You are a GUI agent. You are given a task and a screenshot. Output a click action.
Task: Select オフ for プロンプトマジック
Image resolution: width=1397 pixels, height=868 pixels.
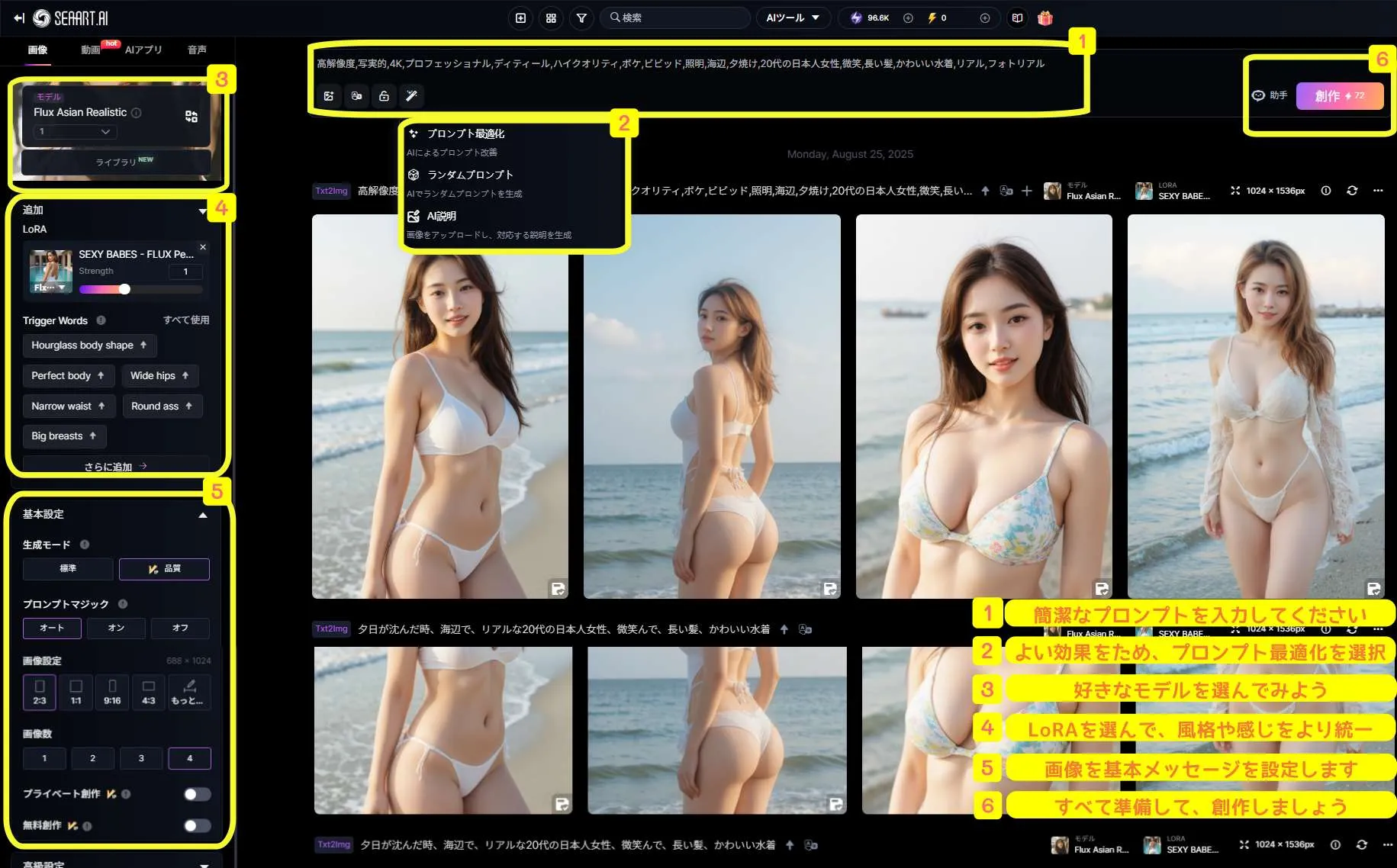180,628
